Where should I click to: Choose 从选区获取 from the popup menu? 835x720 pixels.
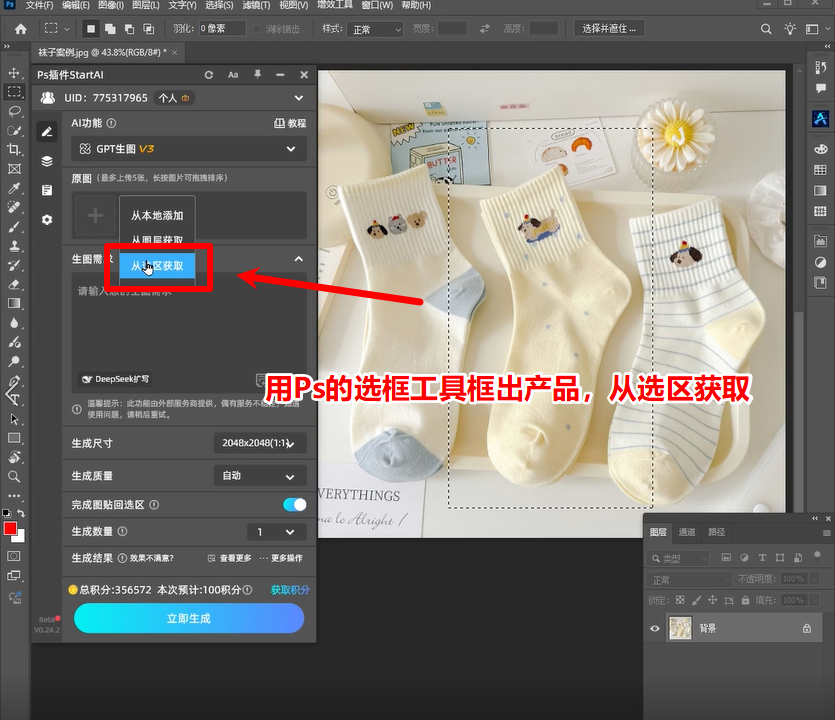(157, 266)
